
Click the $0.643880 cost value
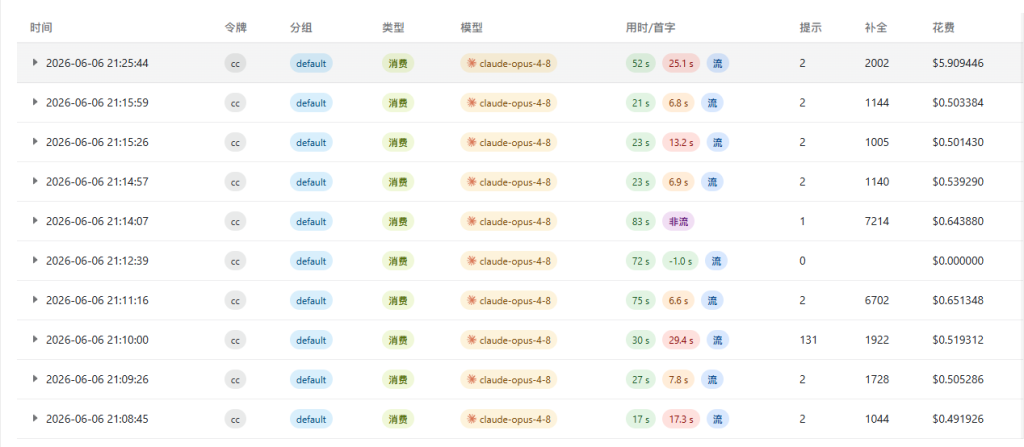958,222
